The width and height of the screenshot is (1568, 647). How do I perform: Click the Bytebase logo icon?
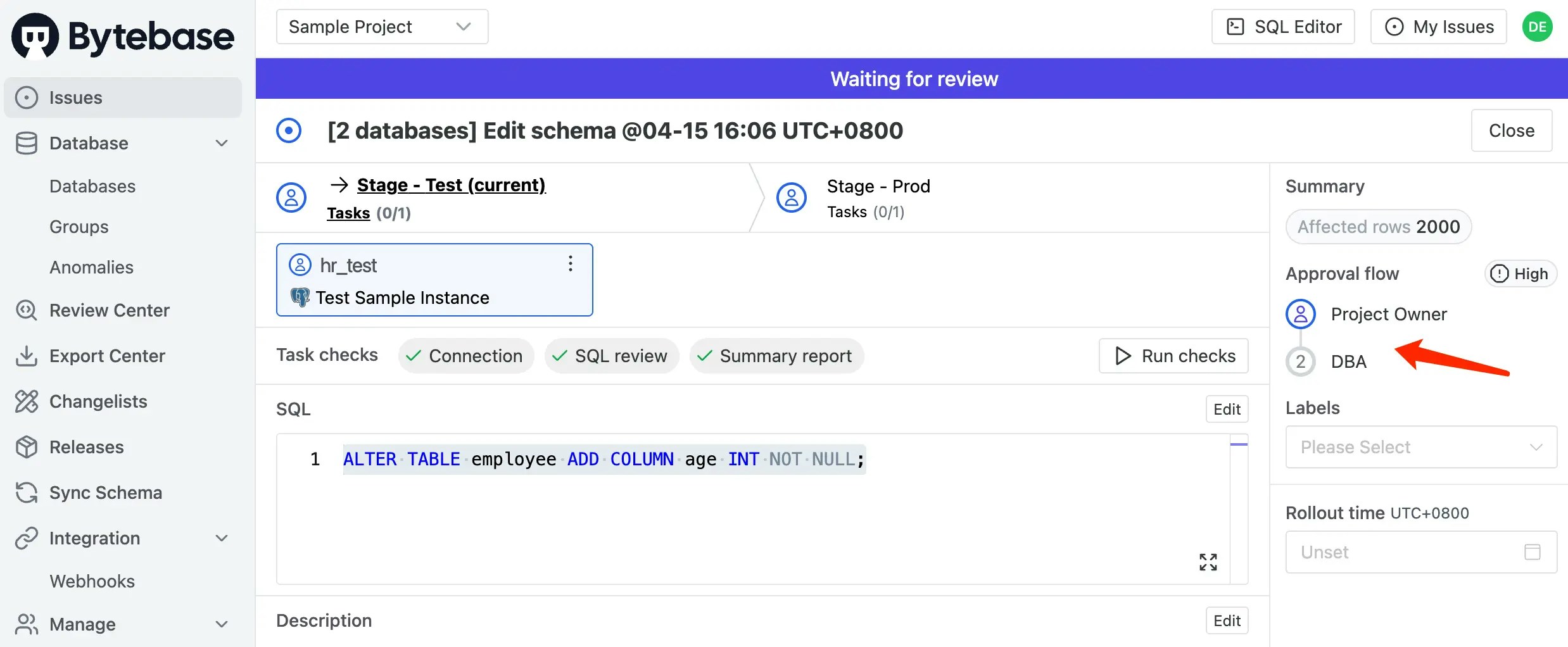(x=35, y=36)
